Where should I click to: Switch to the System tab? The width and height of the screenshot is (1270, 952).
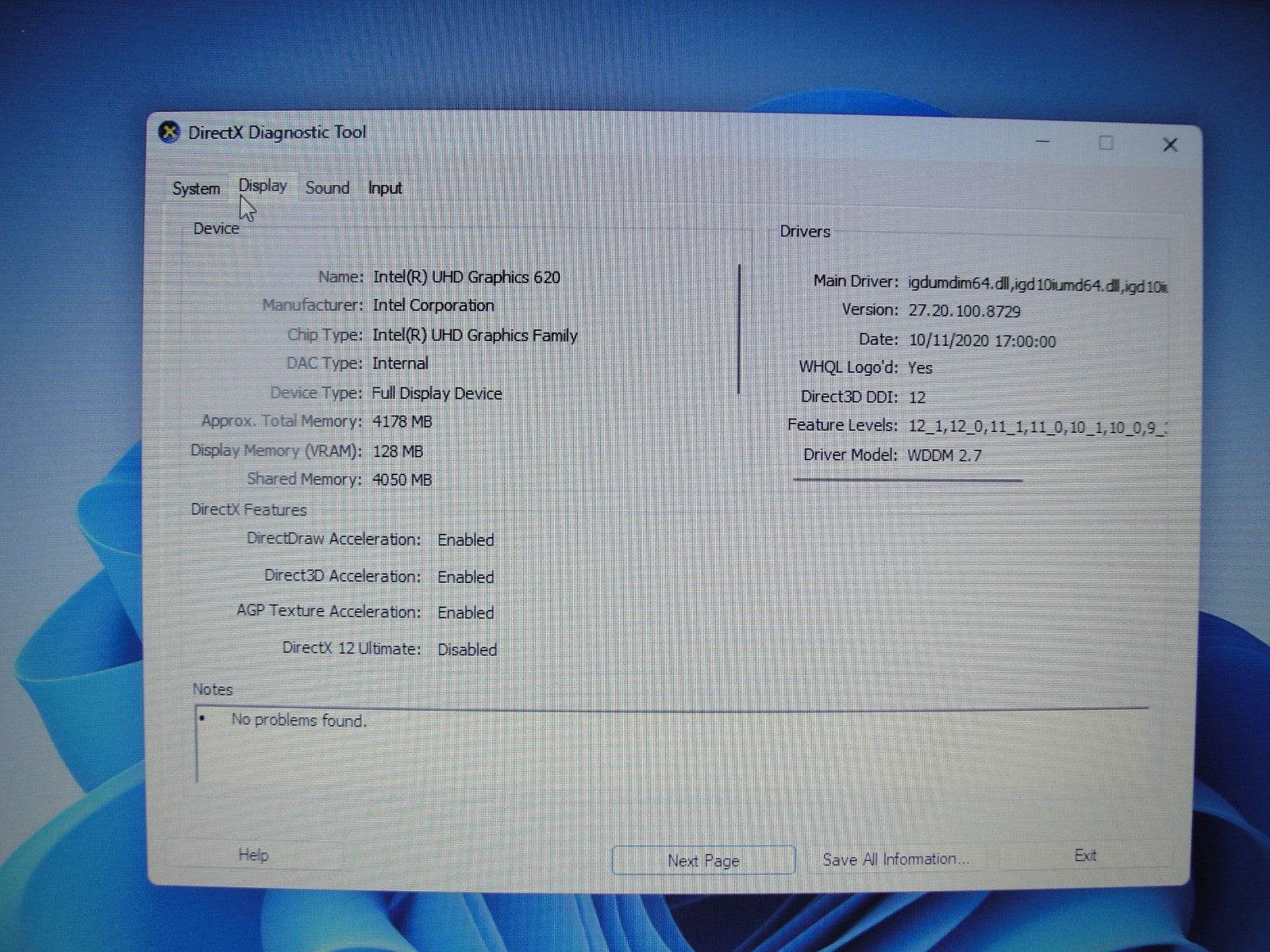click(195, 189)
